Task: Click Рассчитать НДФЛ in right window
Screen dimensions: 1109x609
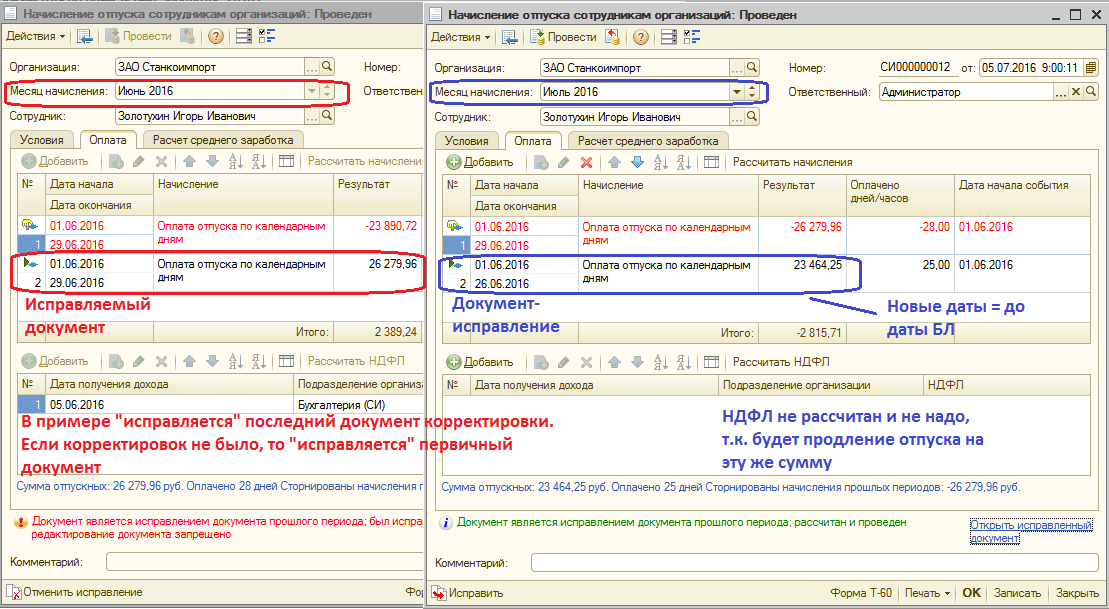Action: pos(781,361)
